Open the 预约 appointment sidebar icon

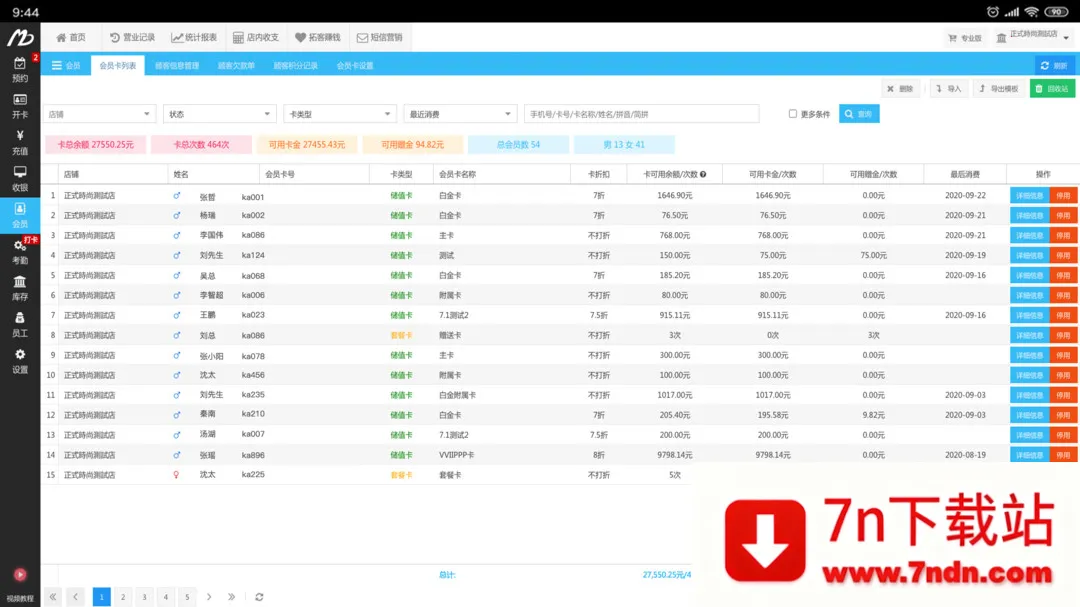click(20, 69)
